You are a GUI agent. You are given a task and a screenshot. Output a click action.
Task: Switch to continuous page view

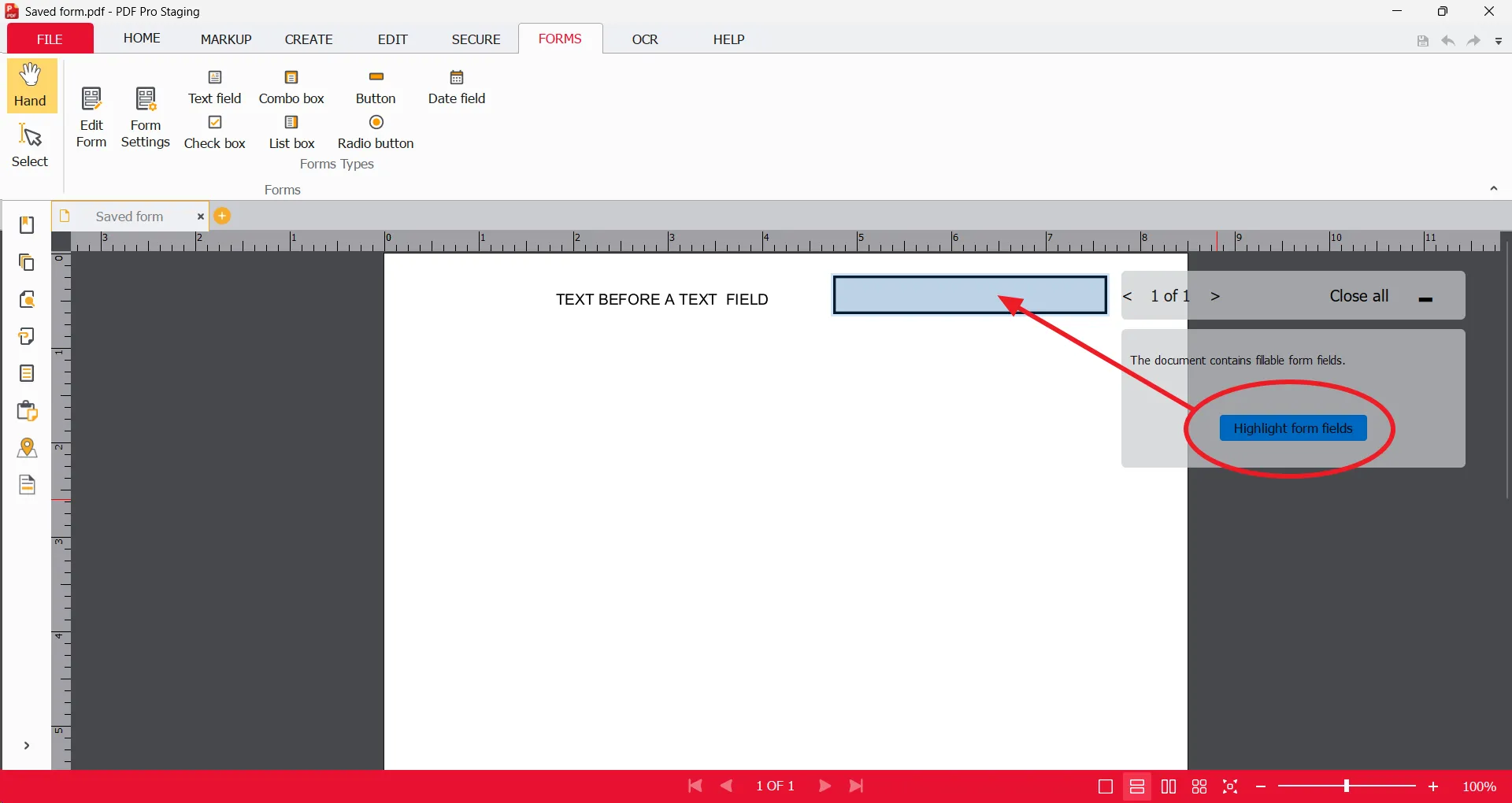(1137, 786)
